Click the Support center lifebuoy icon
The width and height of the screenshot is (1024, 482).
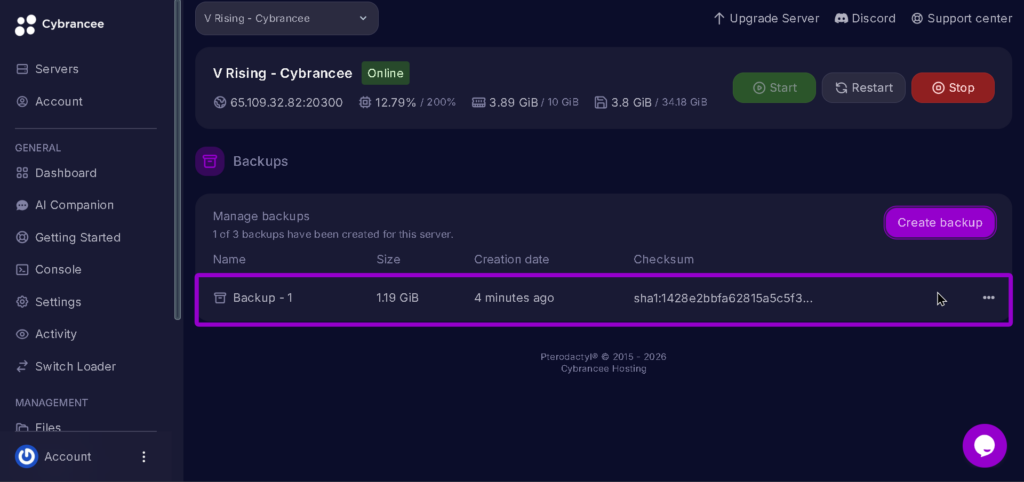click(918, 18)
